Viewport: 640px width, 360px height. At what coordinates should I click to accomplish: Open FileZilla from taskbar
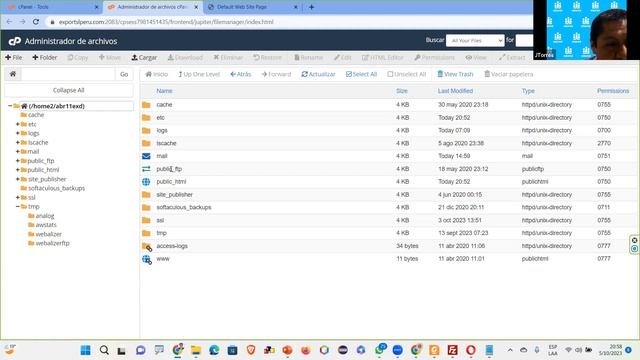452,350
